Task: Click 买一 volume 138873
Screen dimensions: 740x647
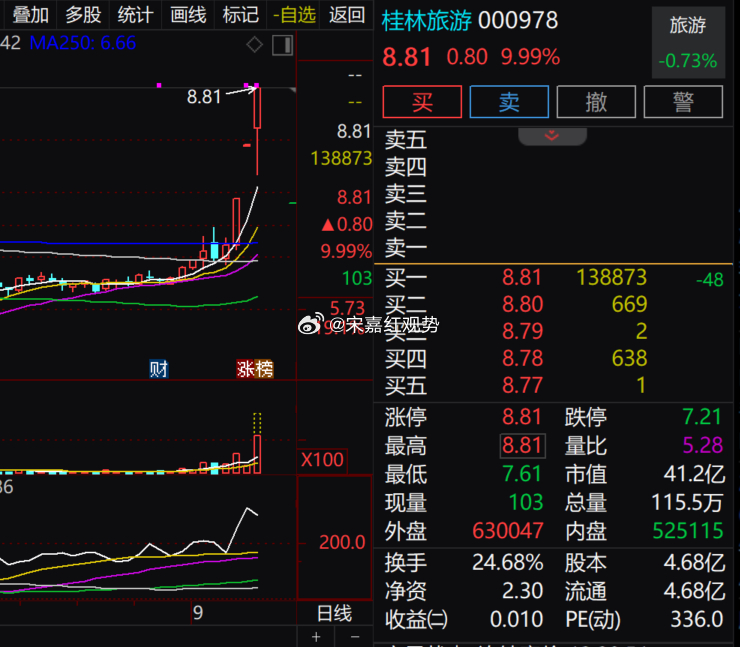Action: pos(612,277)
